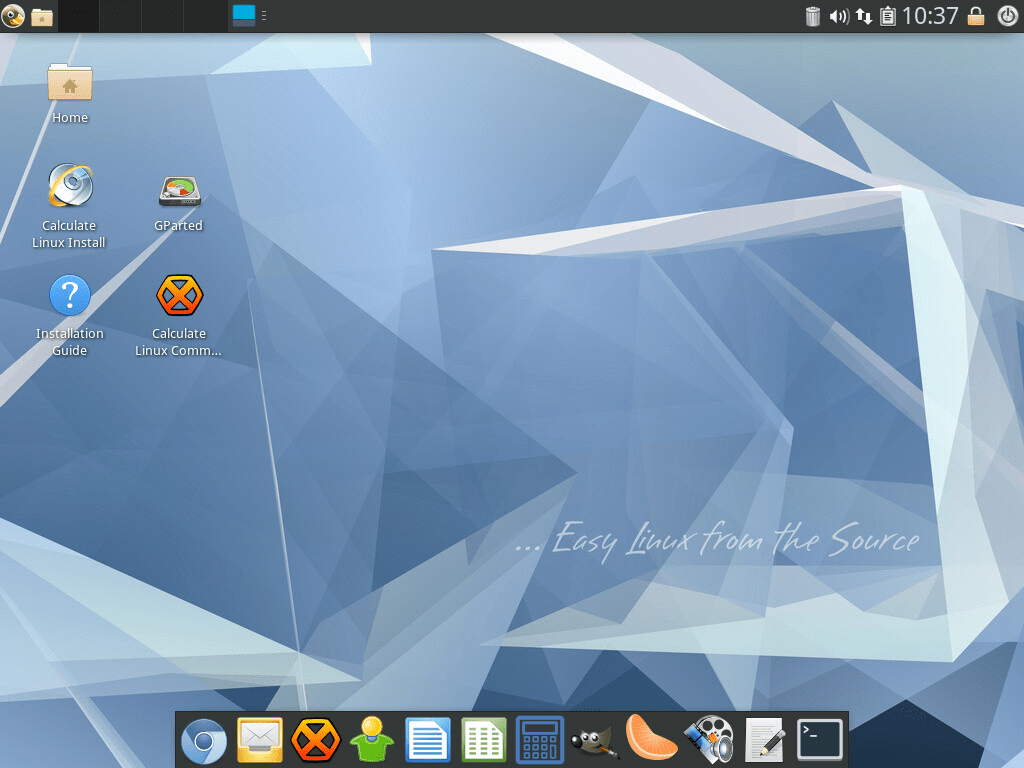Image resolution: width=1024 pixels, height=768 pixels.
Task: Open the instant messenger buddy icon
Action: (372, 739)
